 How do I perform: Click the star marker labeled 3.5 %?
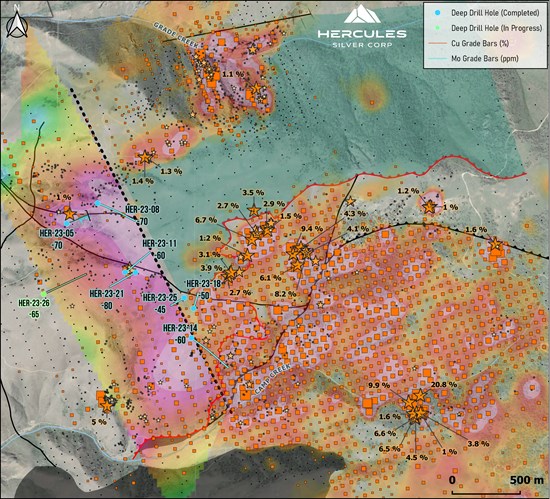pyautogui.click(x=254, y=210)
